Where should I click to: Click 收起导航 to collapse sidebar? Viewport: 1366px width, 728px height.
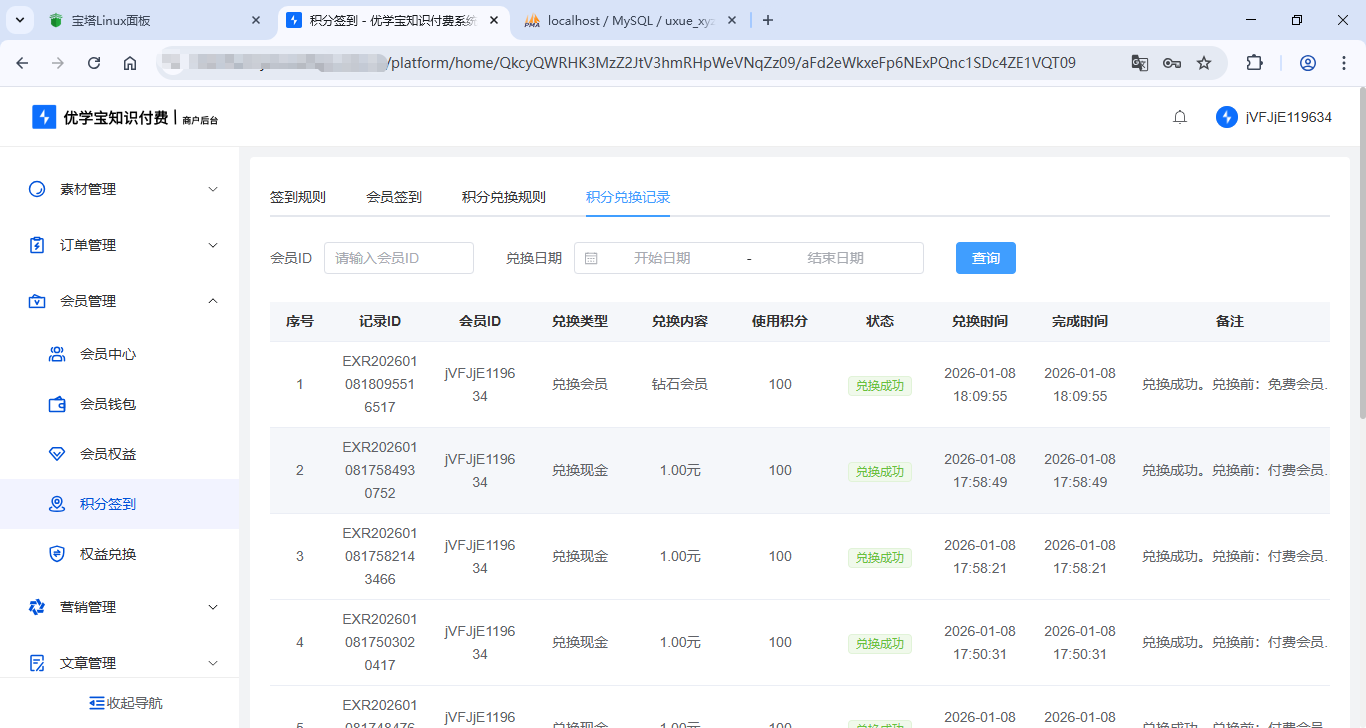coord(125,703)
